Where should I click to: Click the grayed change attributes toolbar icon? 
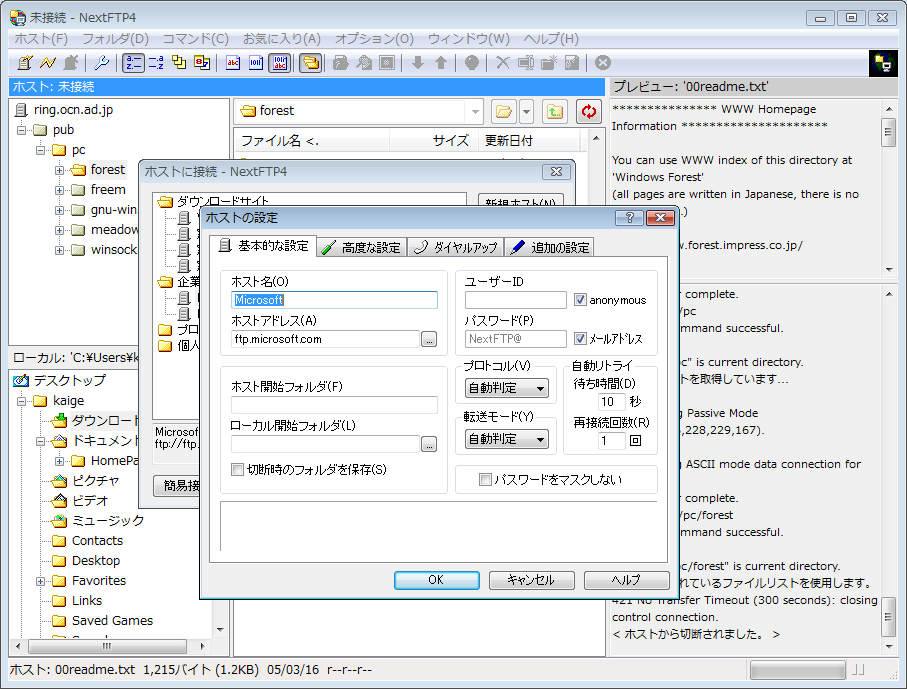click(x=572, y=62)
